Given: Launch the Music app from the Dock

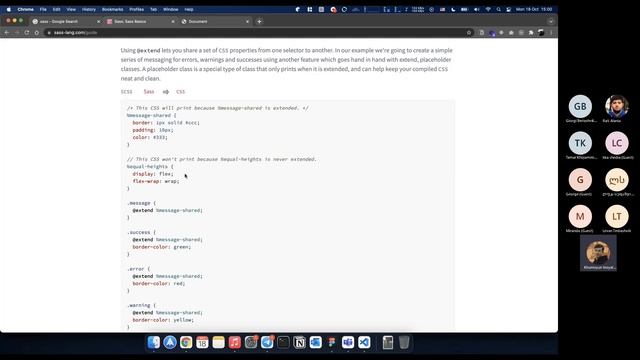Looking at the screenshot, I should pyautogui.click(x=235, y=342).
